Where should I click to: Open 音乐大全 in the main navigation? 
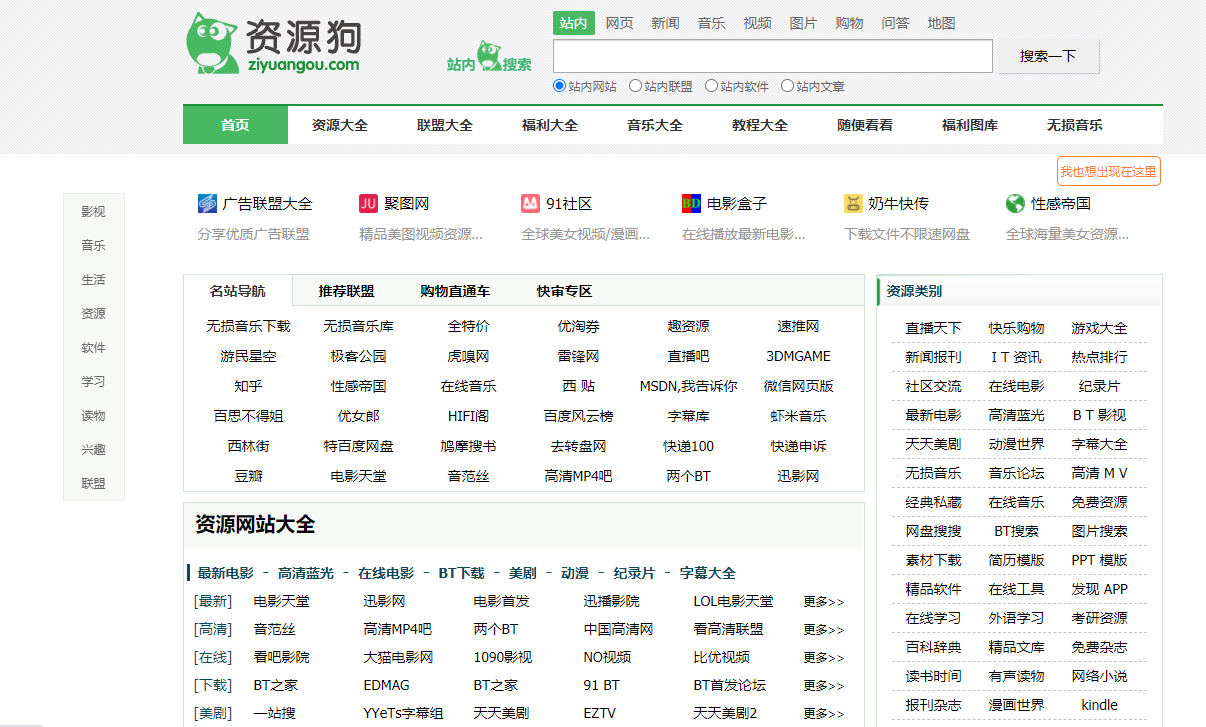pos(655,125)
